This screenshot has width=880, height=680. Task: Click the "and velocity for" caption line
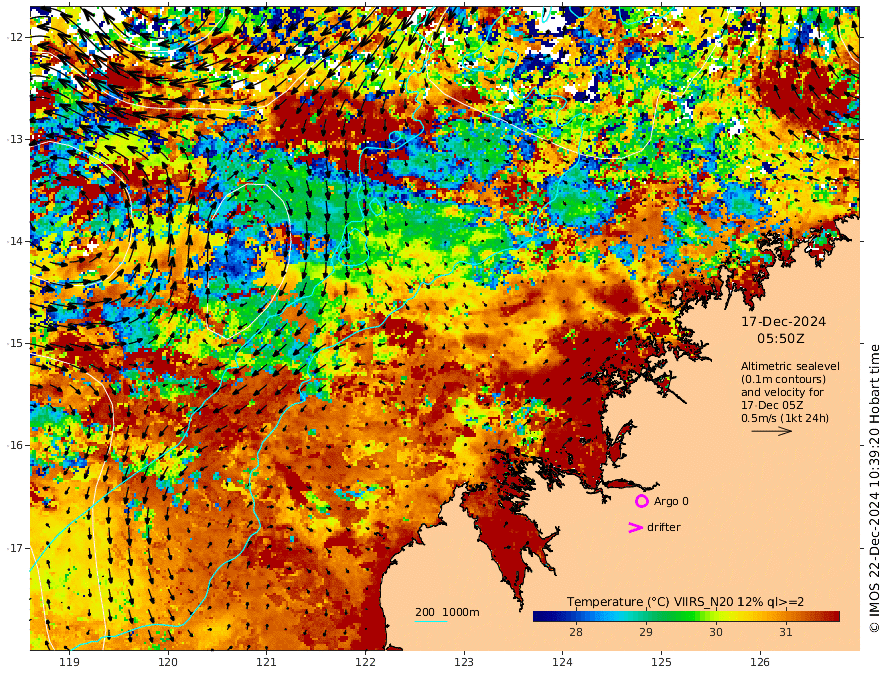tap(782, 392)
